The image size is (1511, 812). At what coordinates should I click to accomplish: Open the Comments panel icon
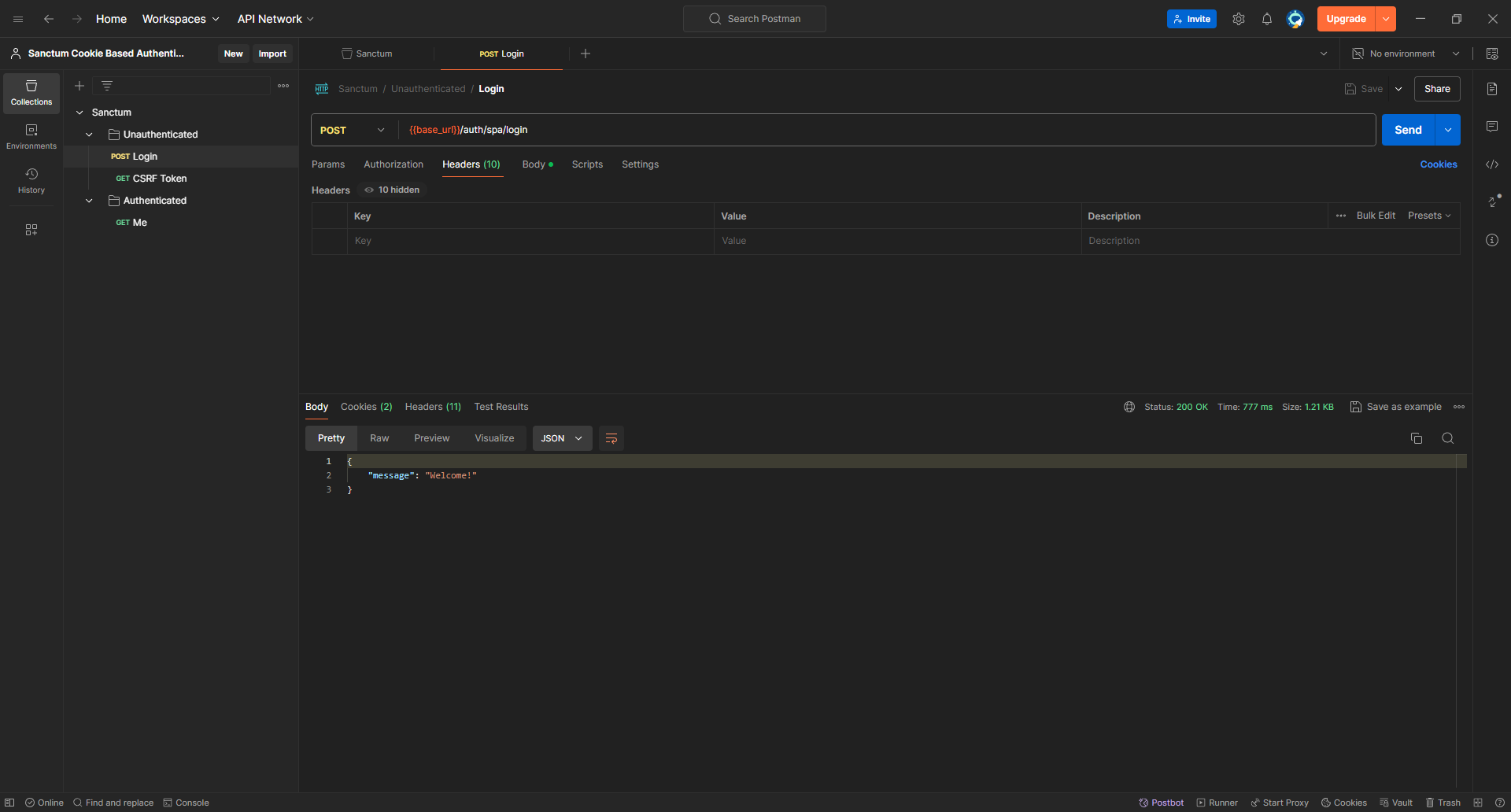(x=1492, y=126)
